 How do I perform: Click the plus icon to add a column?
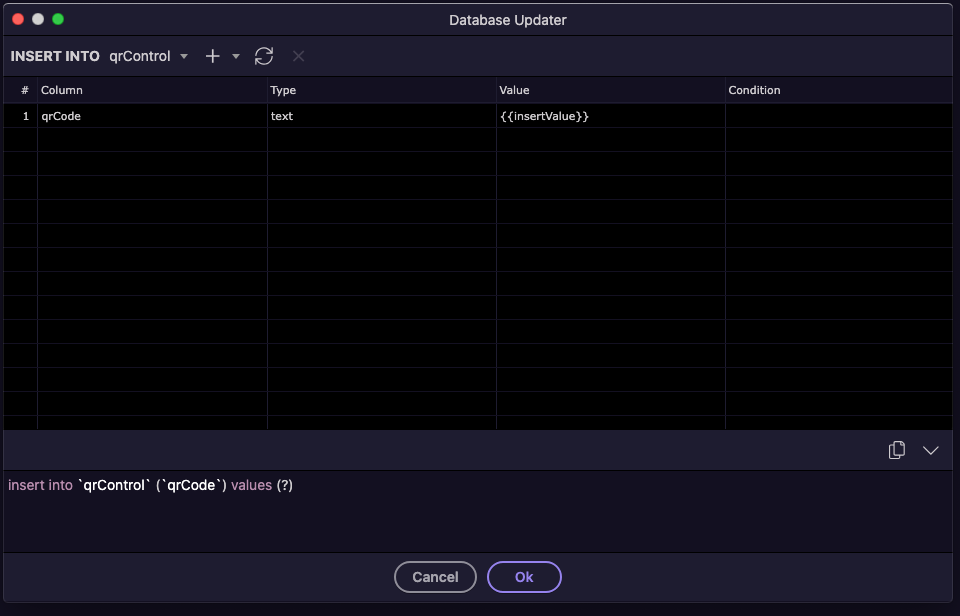coord(212,56)
